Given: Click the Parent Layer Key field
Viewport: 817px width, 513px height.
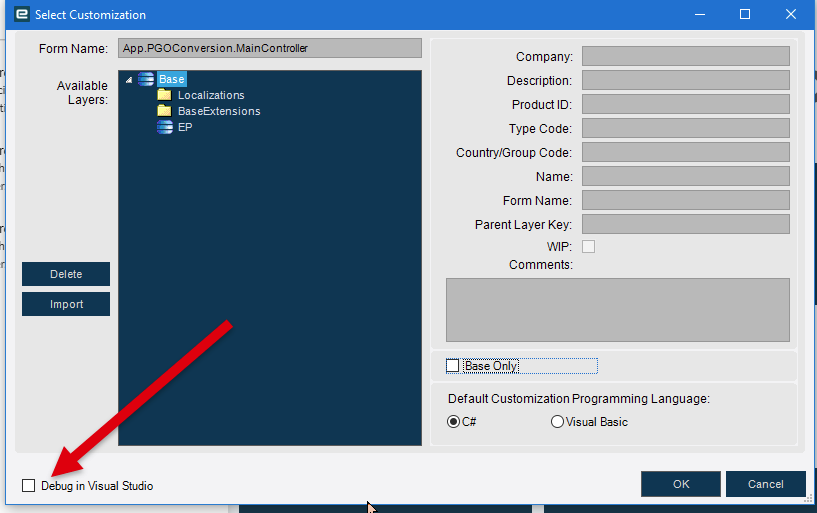Looking at the screenshot, I should pos(686,224).
